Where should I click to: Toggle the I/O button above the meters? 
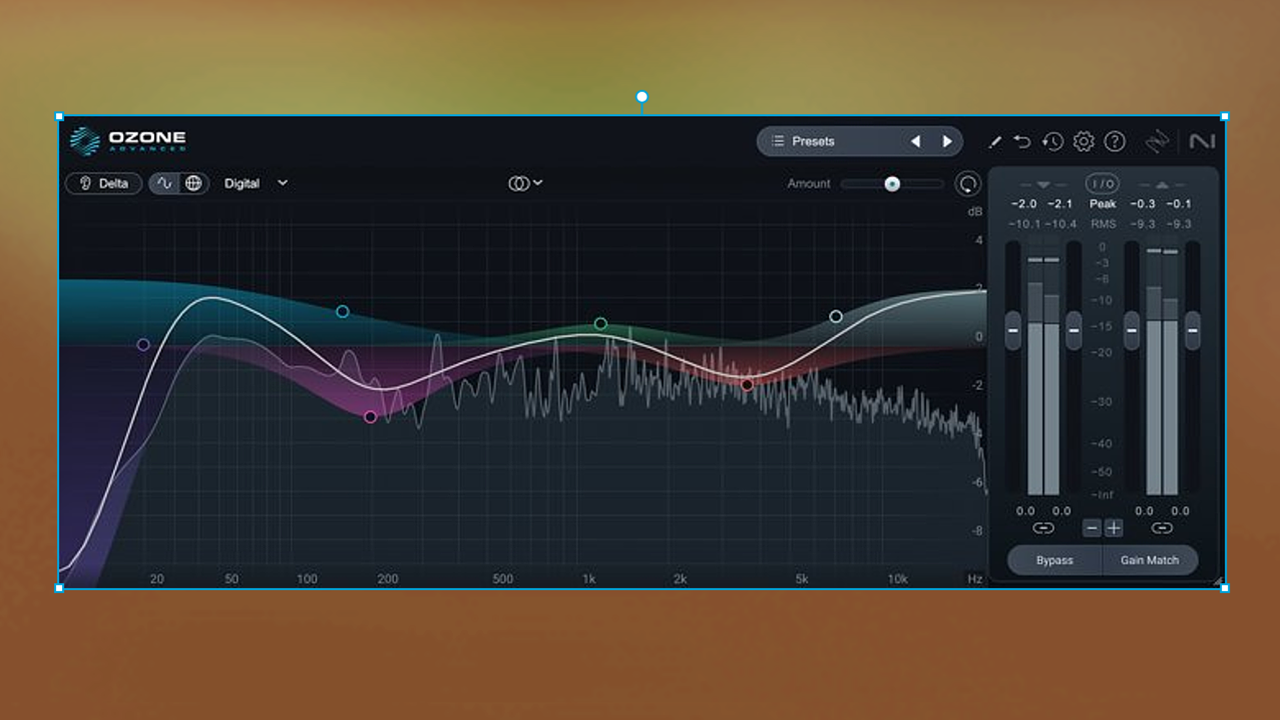click(1102, 183)
